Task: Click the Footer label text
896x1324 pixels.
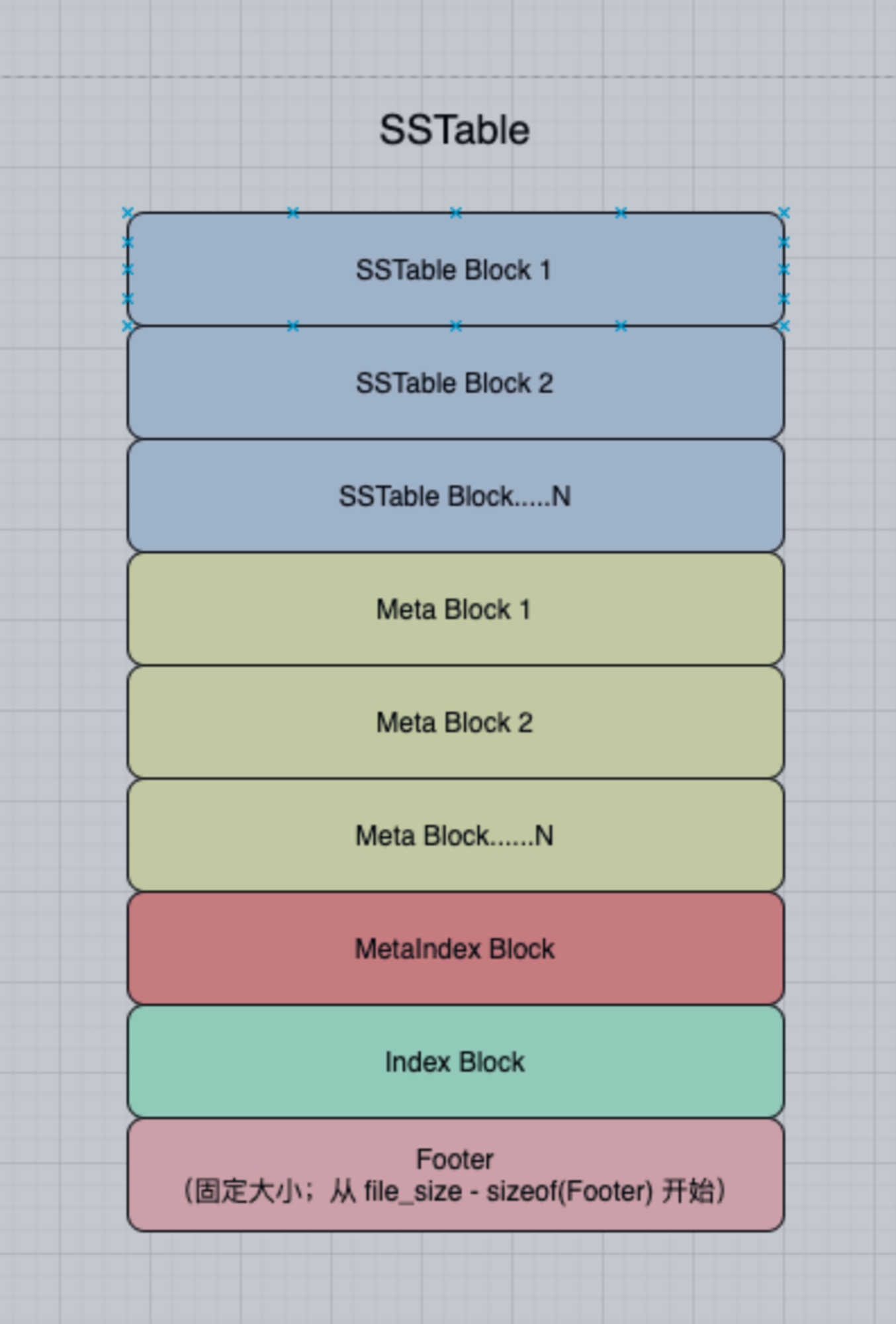Action: point(455,1159)
